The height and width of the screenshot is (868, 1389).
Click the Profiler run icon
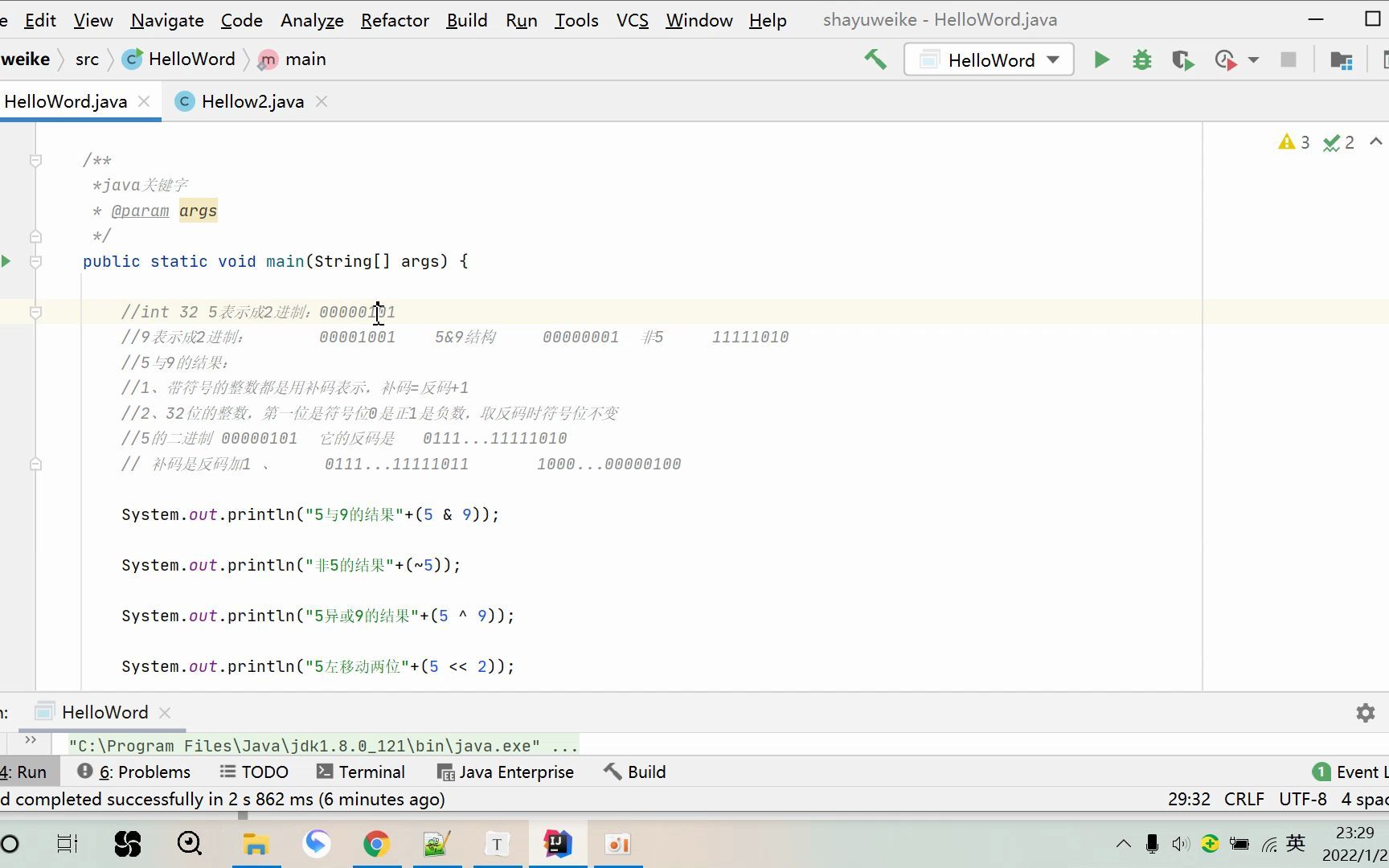1225,60
